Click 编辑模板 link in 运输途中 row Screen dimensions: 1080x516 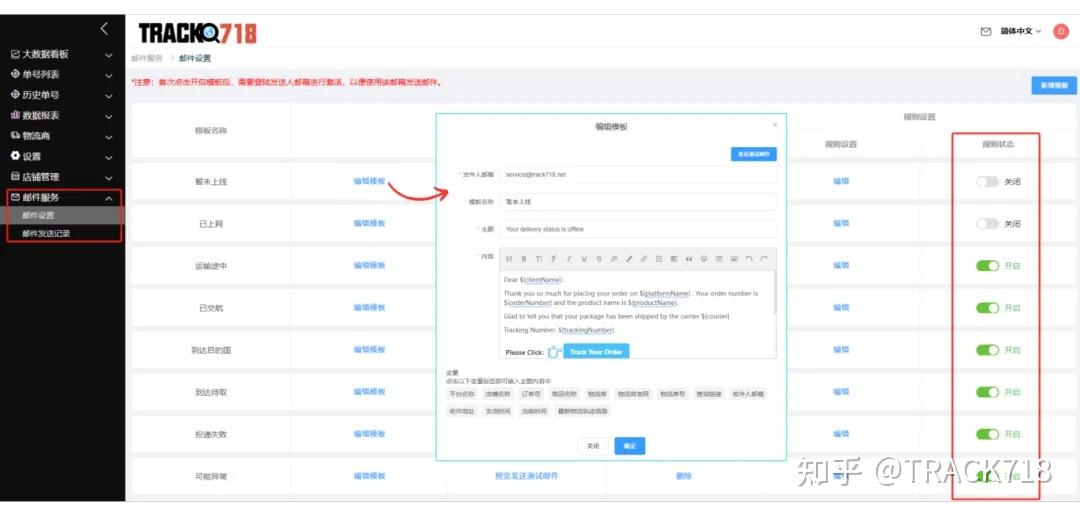pyautogui.click(x=369, y=265)
